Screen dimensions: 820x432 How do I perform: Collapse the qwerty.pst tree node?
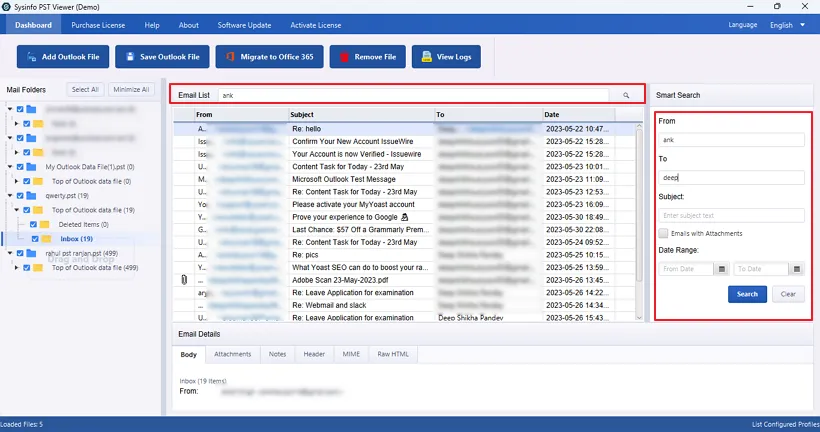(x=10, y=196)
